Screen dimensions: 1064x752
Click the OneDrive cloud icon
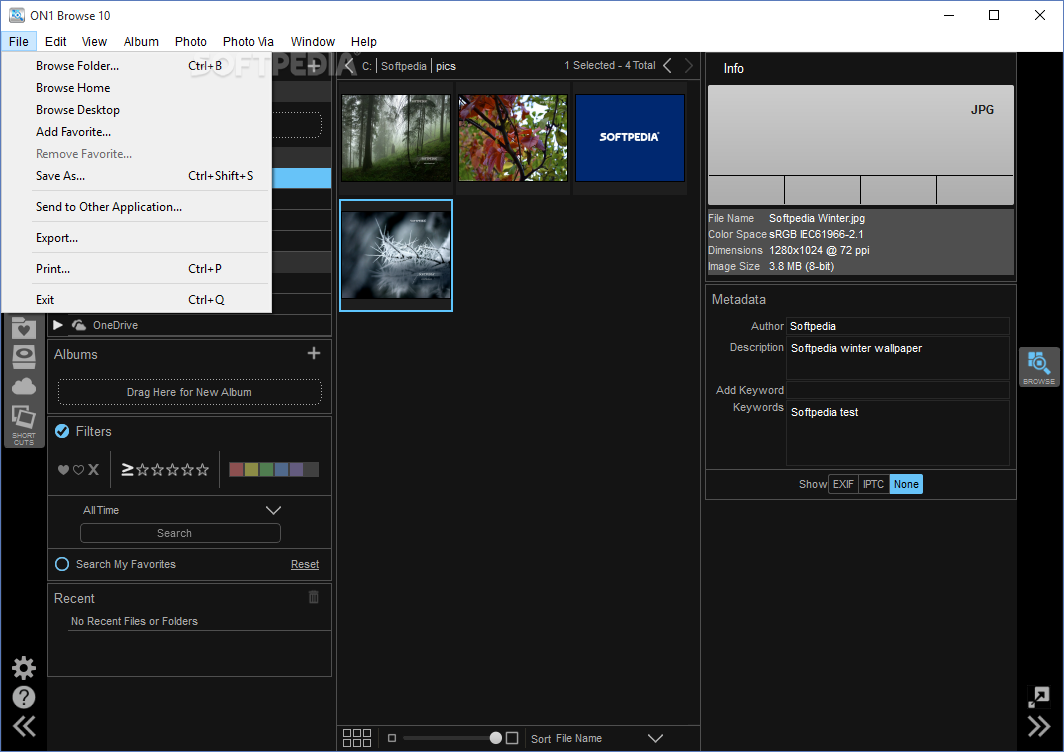[79, 325]
